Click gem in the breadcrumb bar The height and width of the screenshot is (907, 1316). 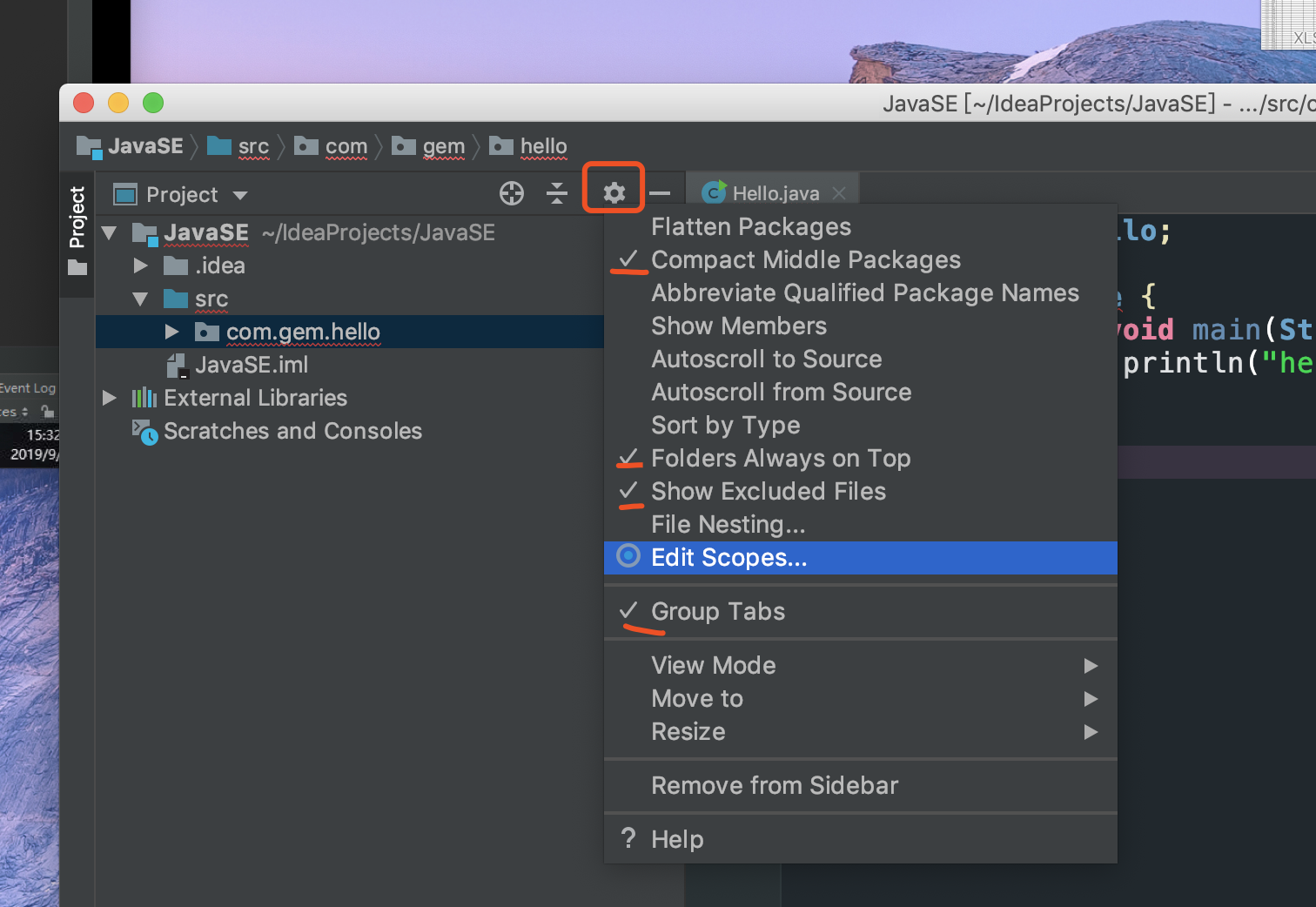pos(444,147)
